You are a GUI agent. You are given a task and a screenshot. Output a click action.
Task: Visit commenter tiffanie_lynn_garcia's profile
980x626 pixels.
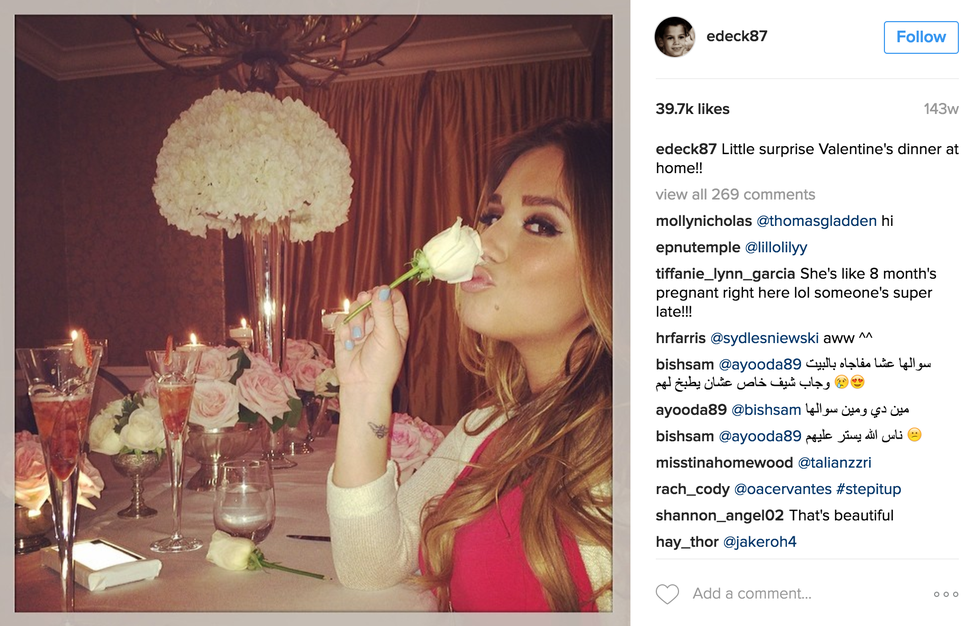(x=725, y=274)
